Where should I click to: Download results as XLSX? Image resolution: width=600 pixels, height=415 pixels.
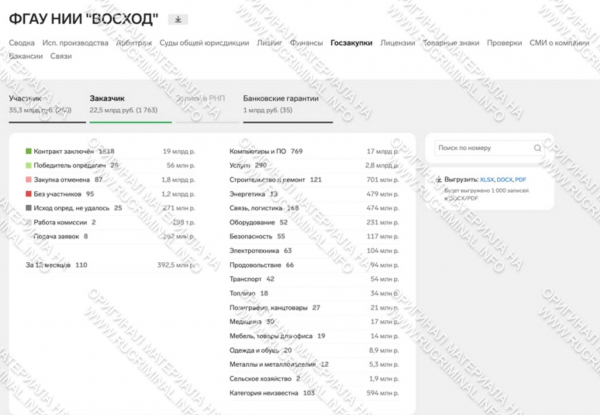point(487,178)
